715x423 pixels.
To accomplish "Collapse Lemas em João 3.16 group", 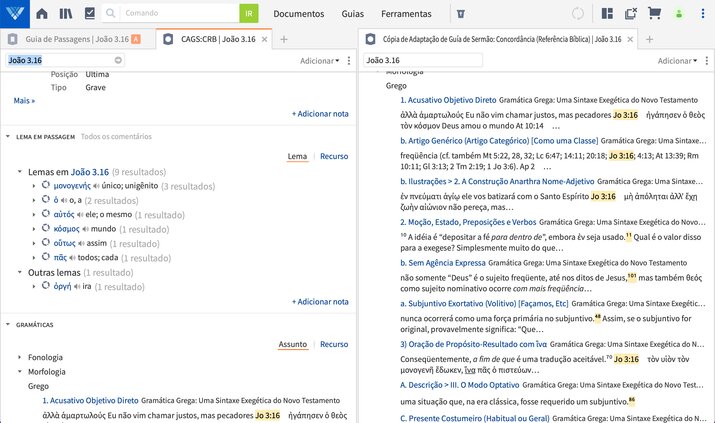I will click(20, 172).
